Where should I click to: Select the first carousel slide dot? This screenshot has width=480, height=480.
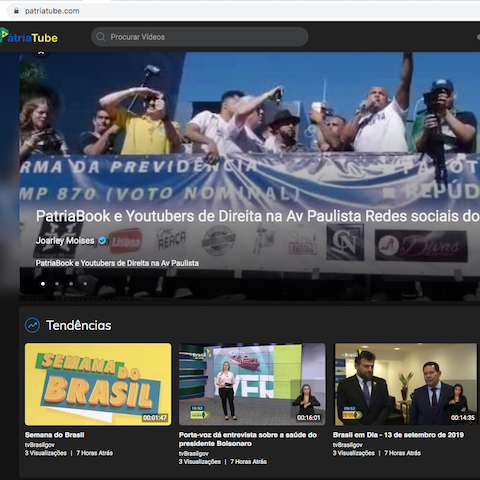pos(43,284)
